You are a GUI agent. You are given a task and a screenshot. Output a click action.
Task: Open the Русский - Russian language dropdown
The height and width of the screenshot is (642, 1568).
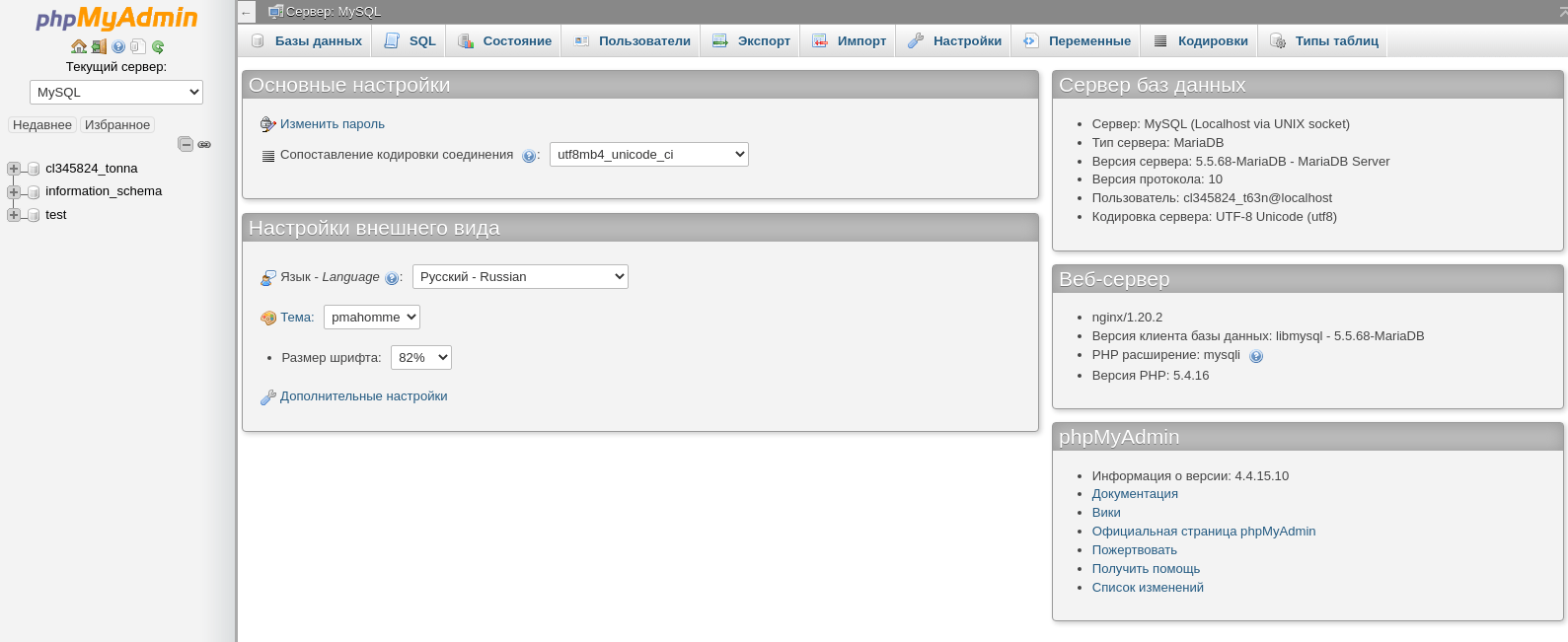click(520, 277)
